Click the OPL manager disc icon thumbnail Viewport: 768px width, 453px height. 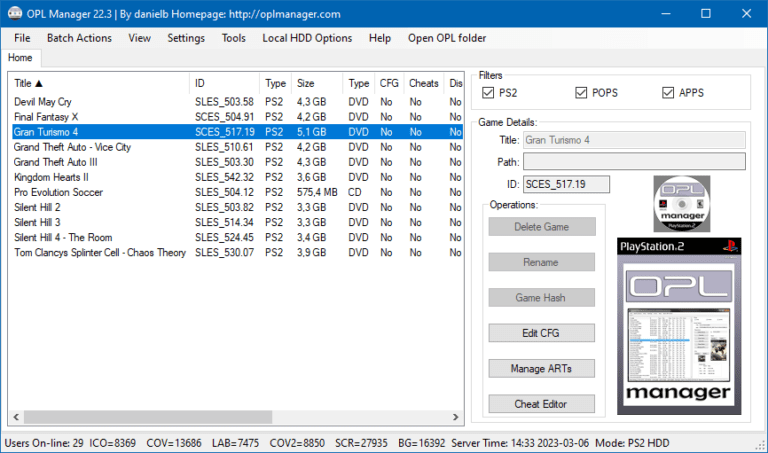(x=681, y=204)
